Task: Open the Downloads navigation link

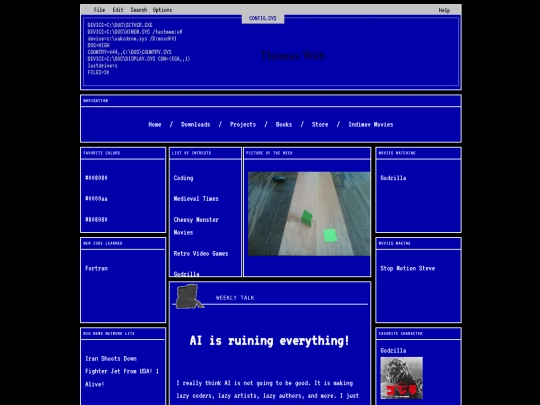Action: pyautogui.click(x=196, y=125)
